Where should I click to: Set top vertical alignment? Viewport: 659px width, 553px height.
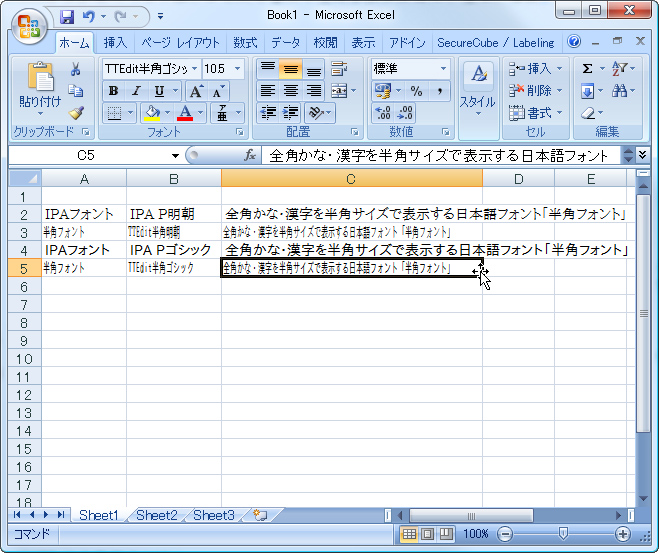(268, 68)
